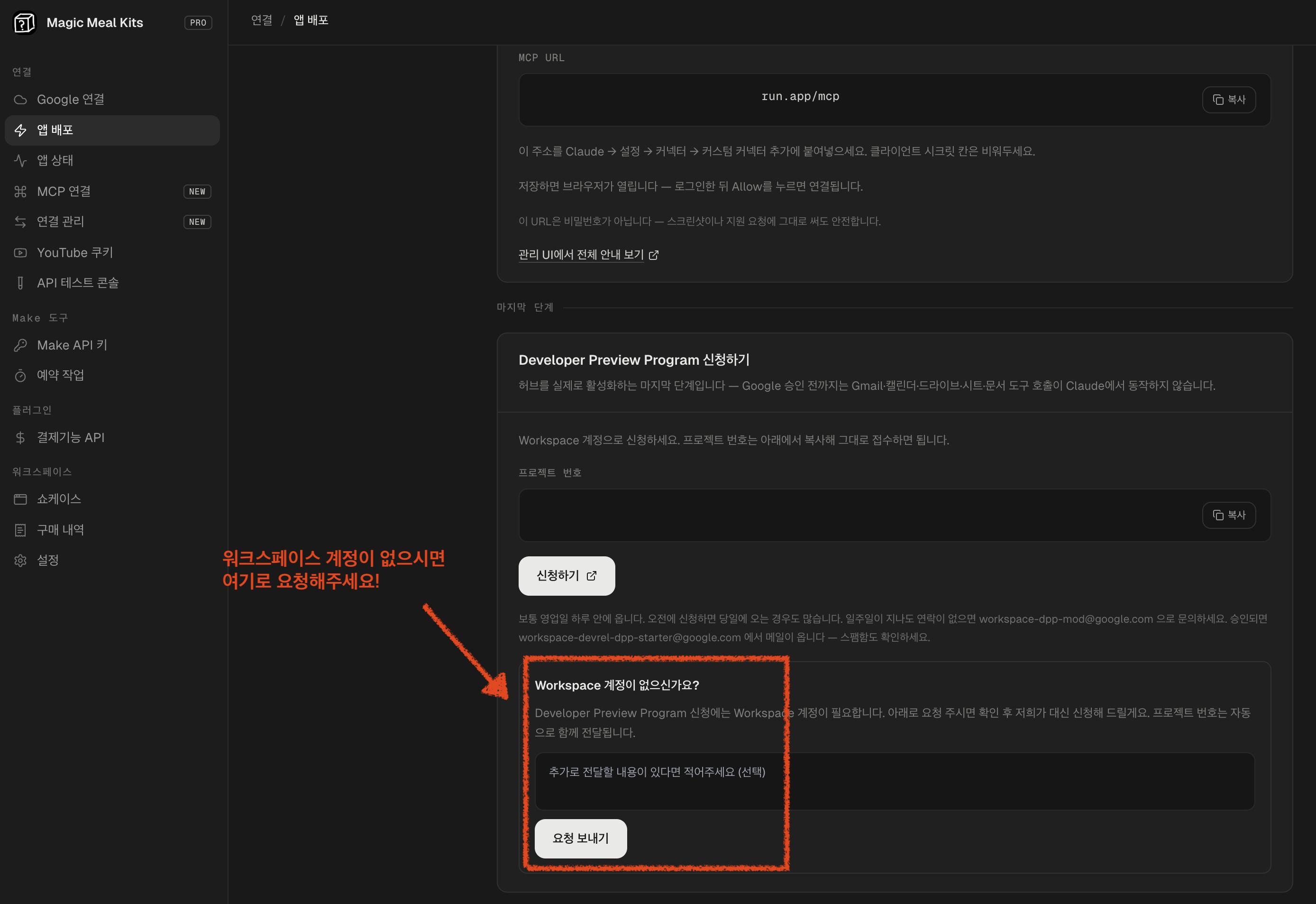Viewport: 1316px width, 904px height.
Task: Click the test tube icon for API 테스트 콘솔
Action: click(x=20, y=283)
